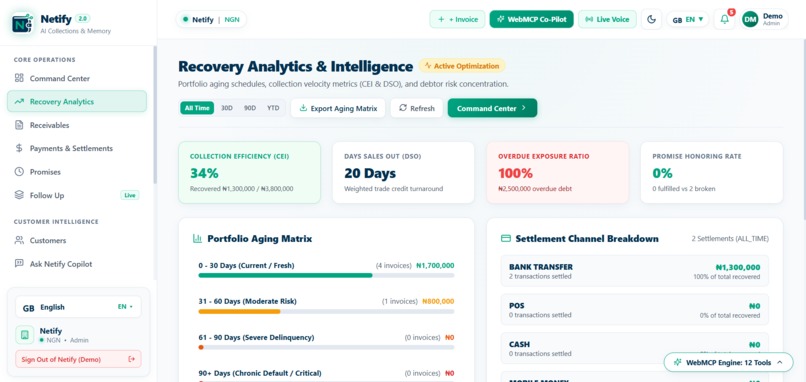Click the 31 - 60 Days progress bar
Image resolution: width=806 pixels, height=382 pixels.
point(326,312)
